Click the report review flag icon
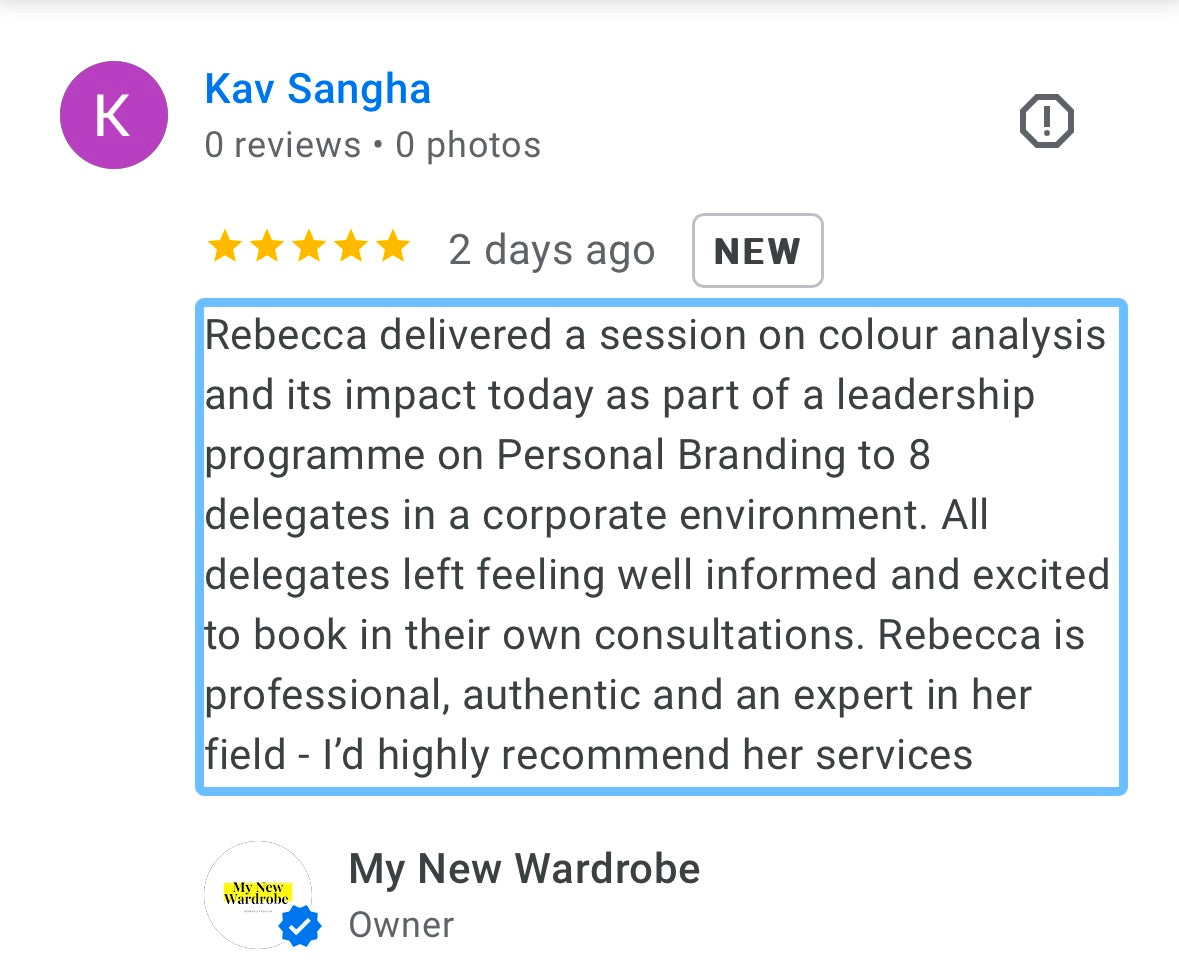This screenshot has height=980, width=1179. [x=1046, y=122]
